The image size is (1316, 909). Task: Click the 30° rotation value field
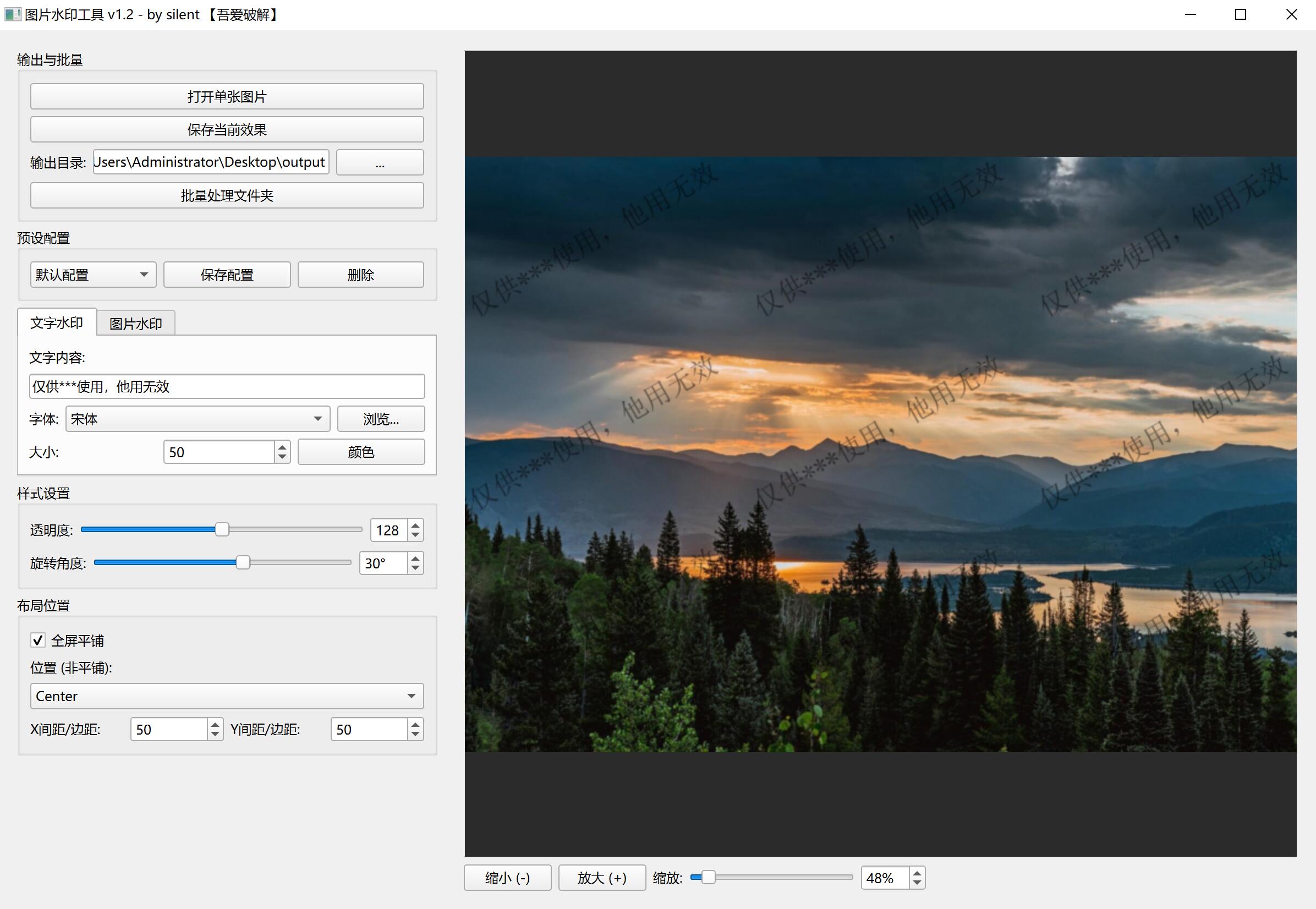click(383, 563)
